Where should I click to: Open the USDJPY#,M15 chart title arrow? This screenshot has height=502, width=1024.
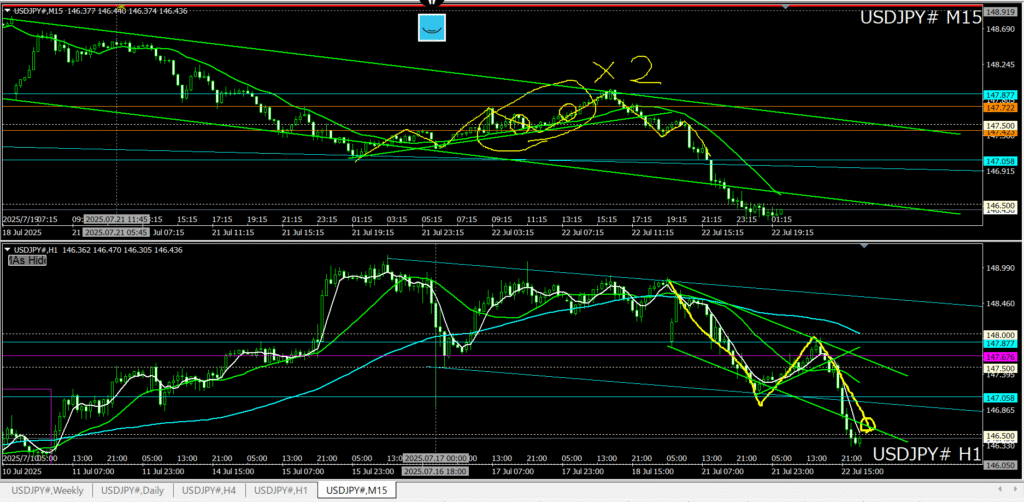tap(7, 12)
